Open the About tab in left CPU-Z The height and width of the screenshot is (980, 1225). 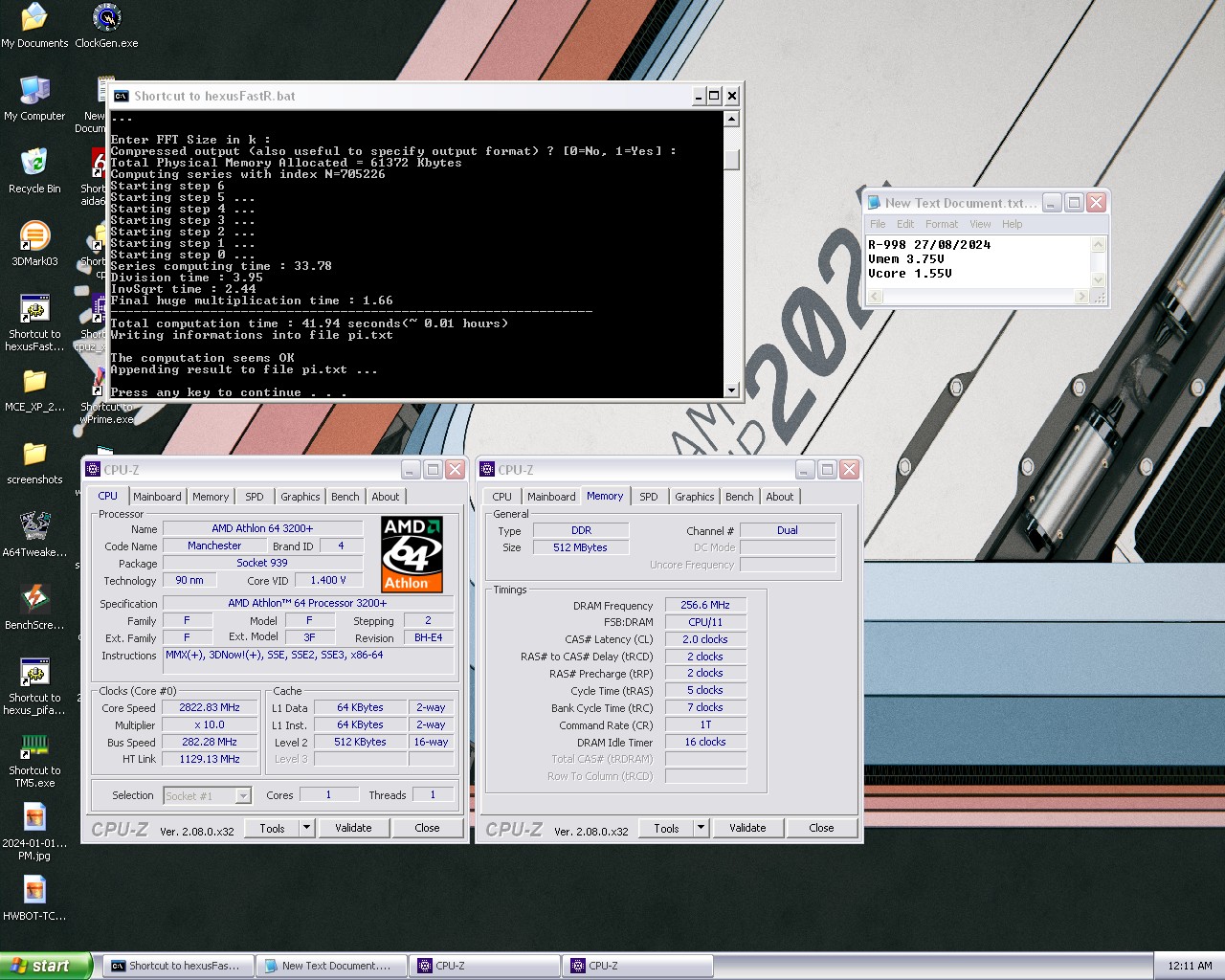(386, 497)
